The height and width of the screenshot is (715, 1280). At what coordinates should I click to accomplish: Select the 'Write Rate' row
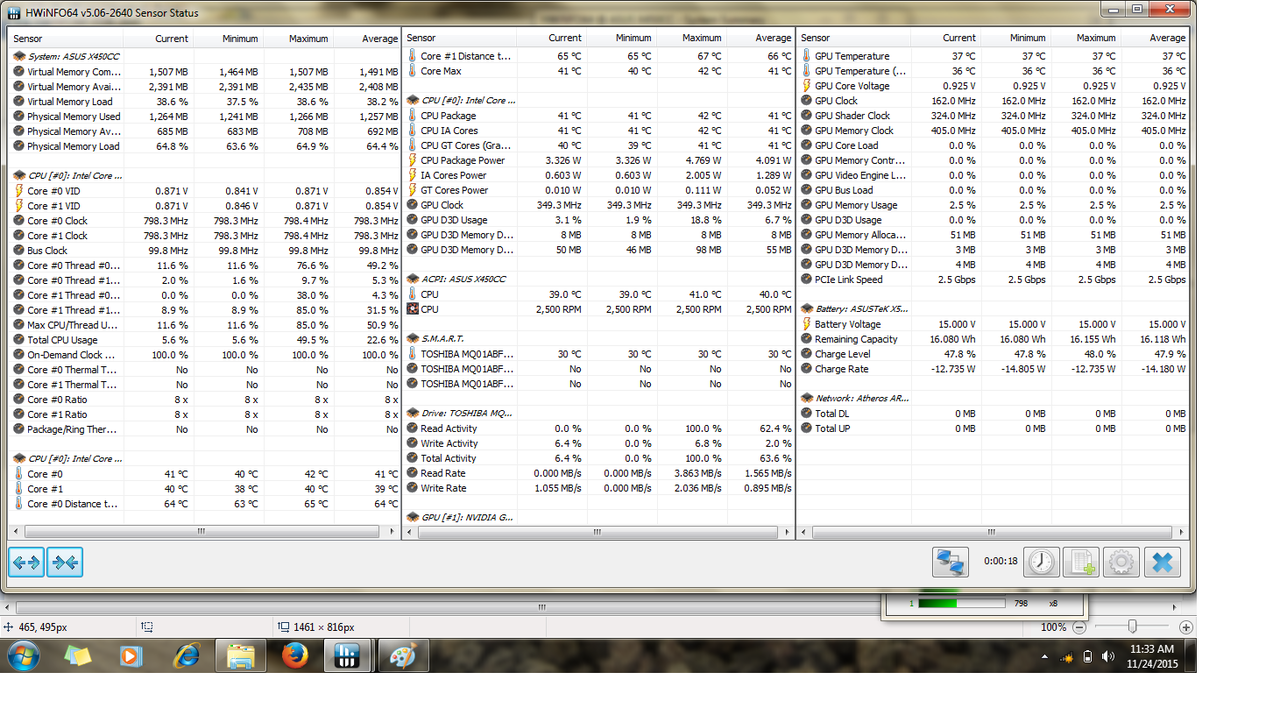tap(598, 488)
